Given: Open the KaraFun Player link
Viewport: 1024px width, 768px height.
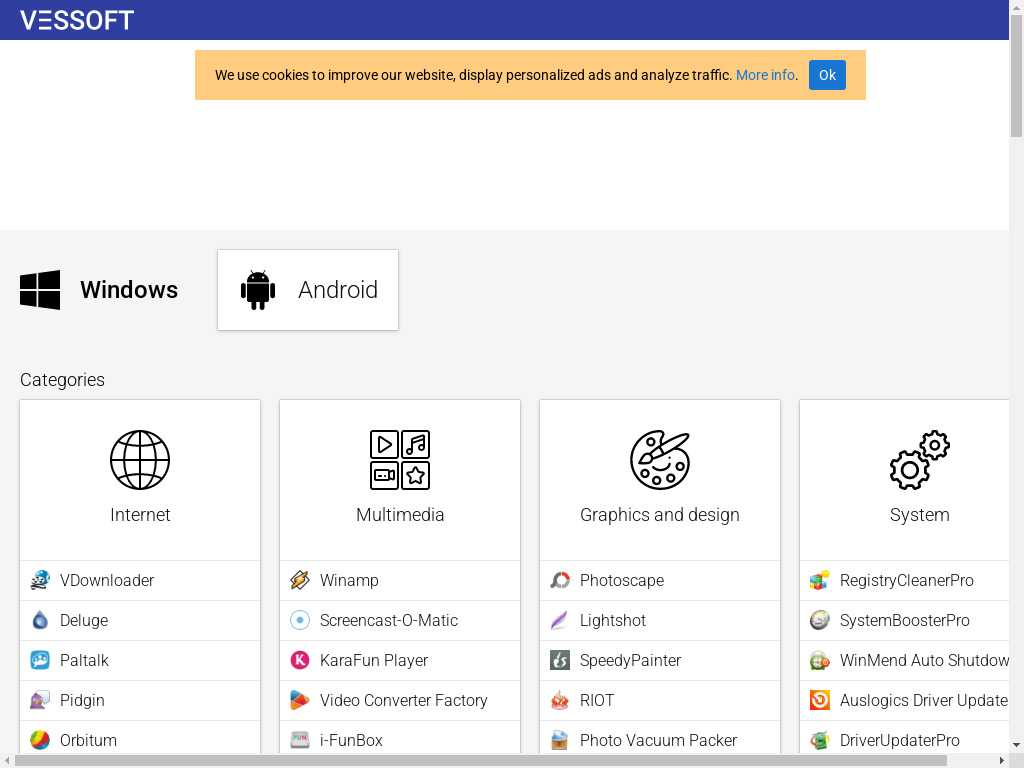Looking at the screenshot, I should (x=400, y=660).
